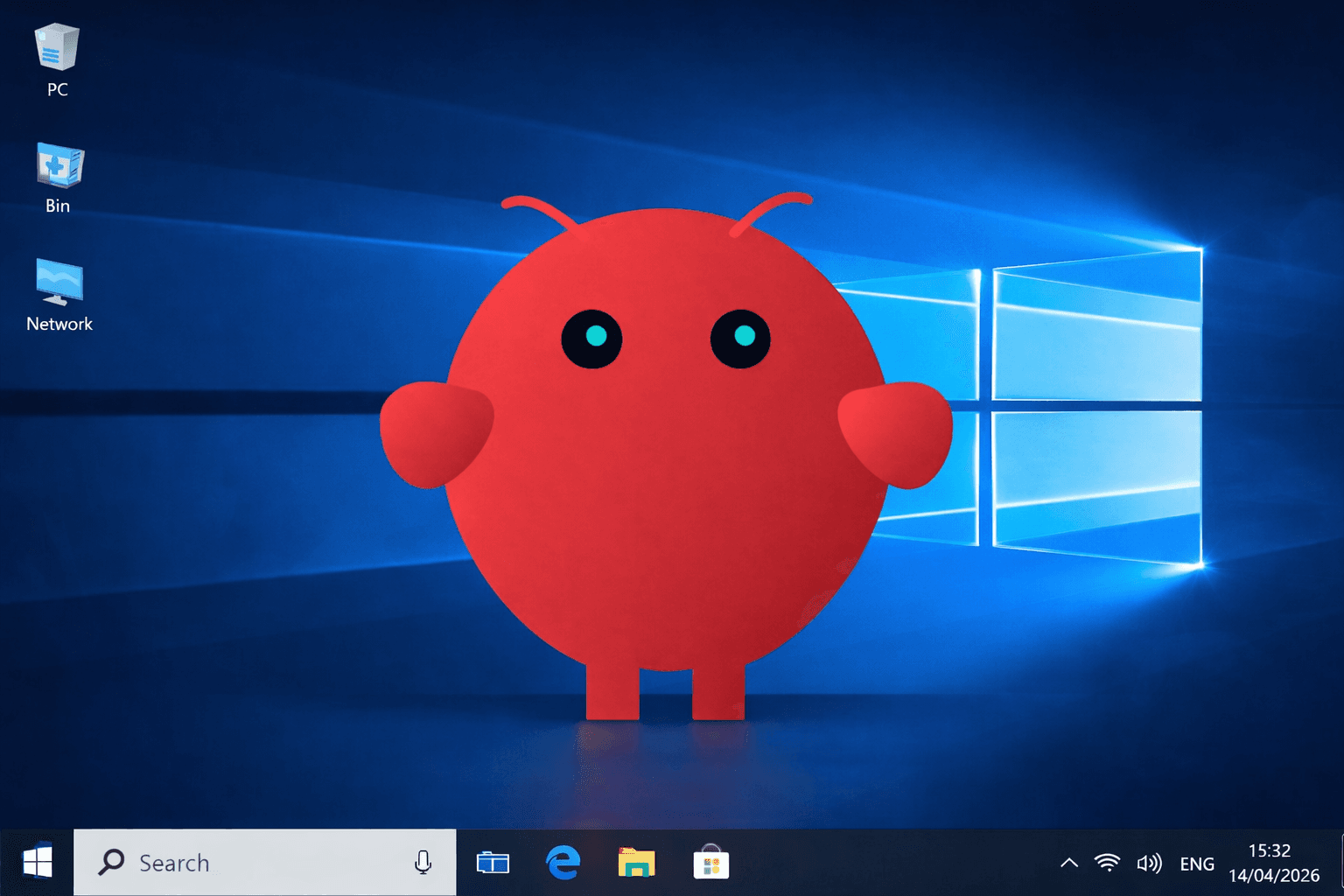Open Task View from the taskbar
The height and width of the screenshot is (896, 1344).
click(493, 863)
